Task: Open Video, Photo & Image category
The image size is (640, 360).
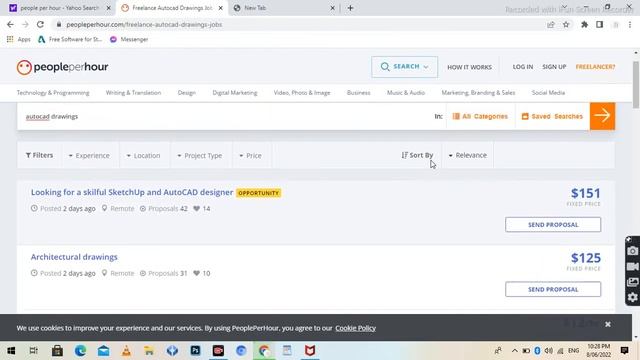Action: coord(302,93)
